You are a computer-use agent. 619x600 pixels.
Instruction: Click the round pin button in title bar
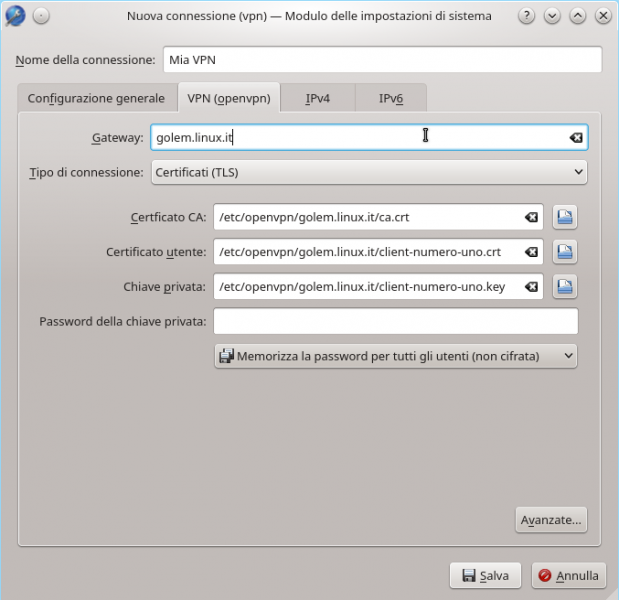(x=41, y=16)
